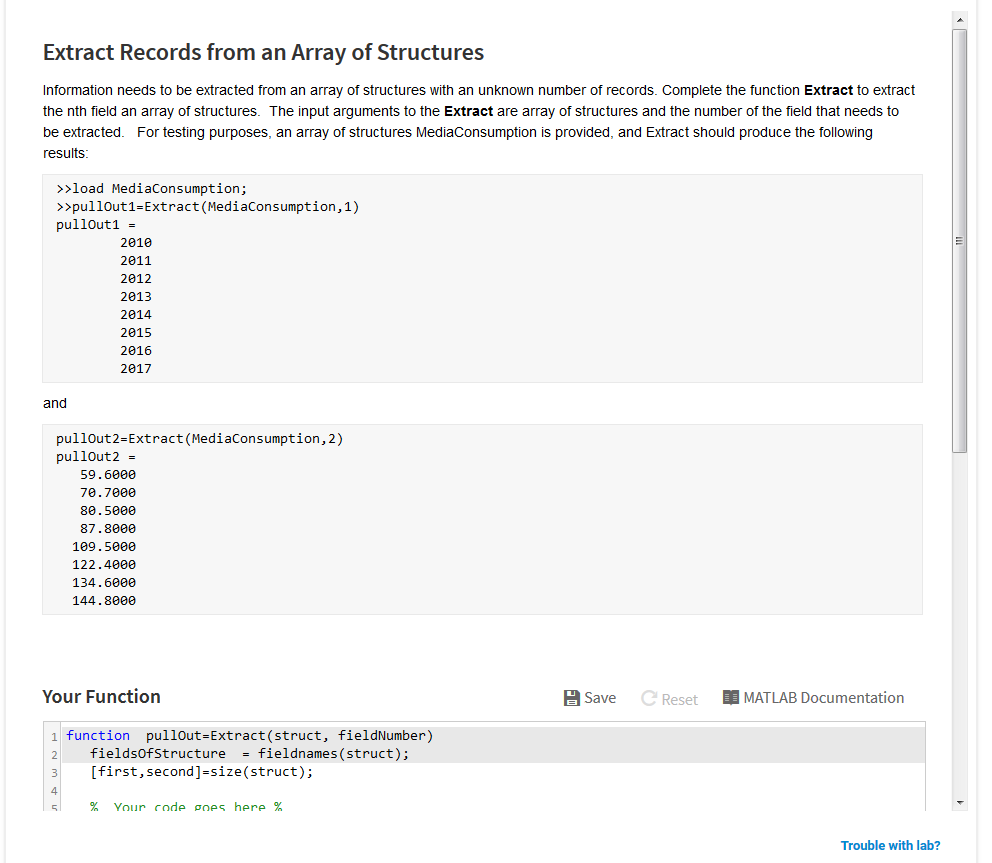Click the up arrow of the right scrollbar

958,17
